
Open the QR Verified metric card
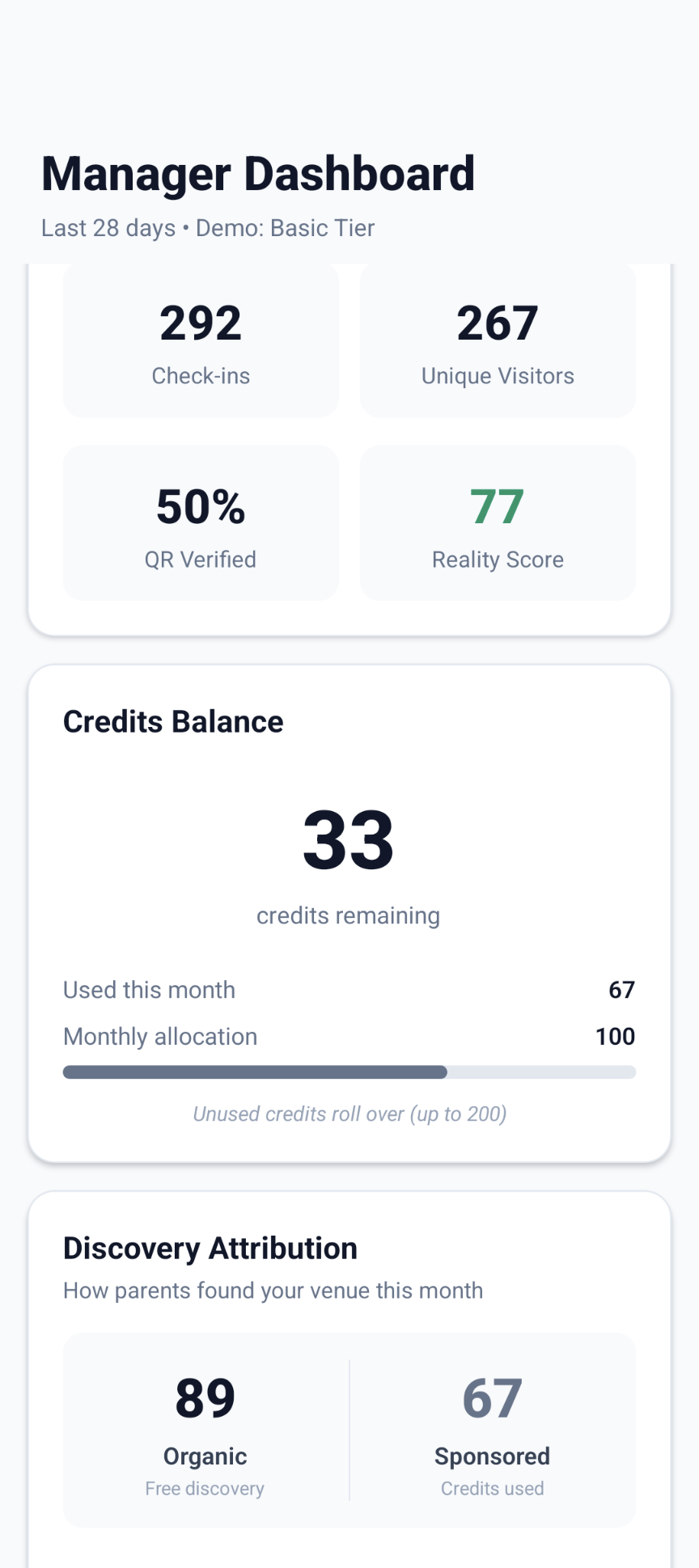point(201,522)
